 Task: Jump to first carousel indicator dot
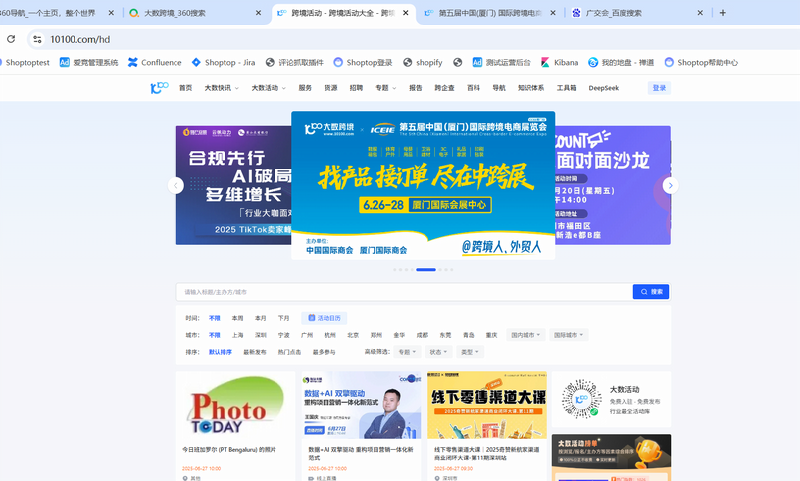[394, 269]
